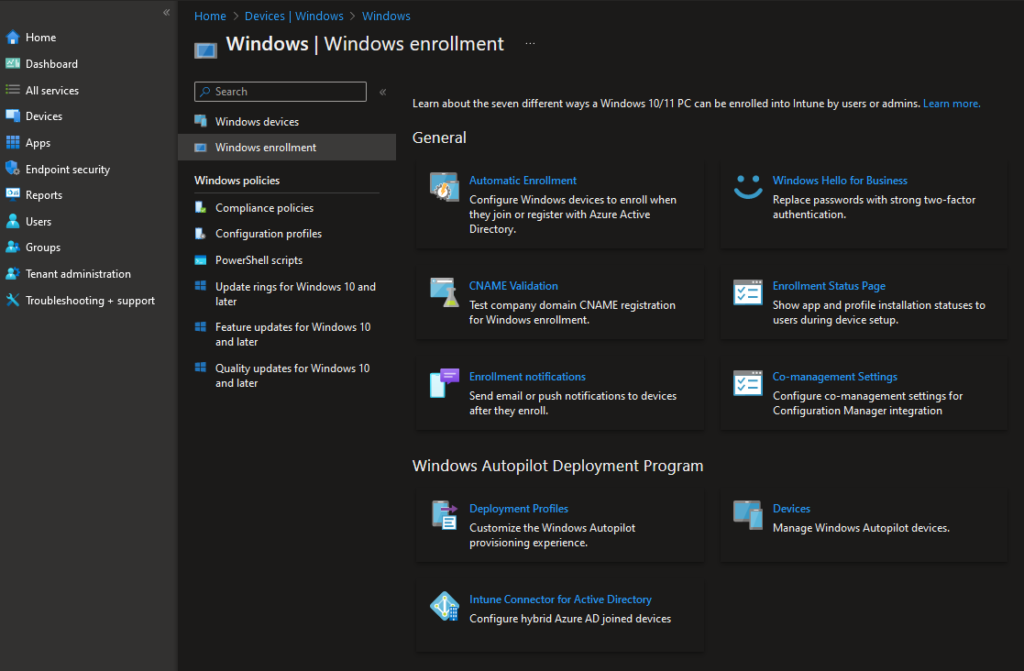Image resolution: width=1024 pixels, height=671 pixels.
Task: Click the Configuration profiles icon
Action: point(200,233)
